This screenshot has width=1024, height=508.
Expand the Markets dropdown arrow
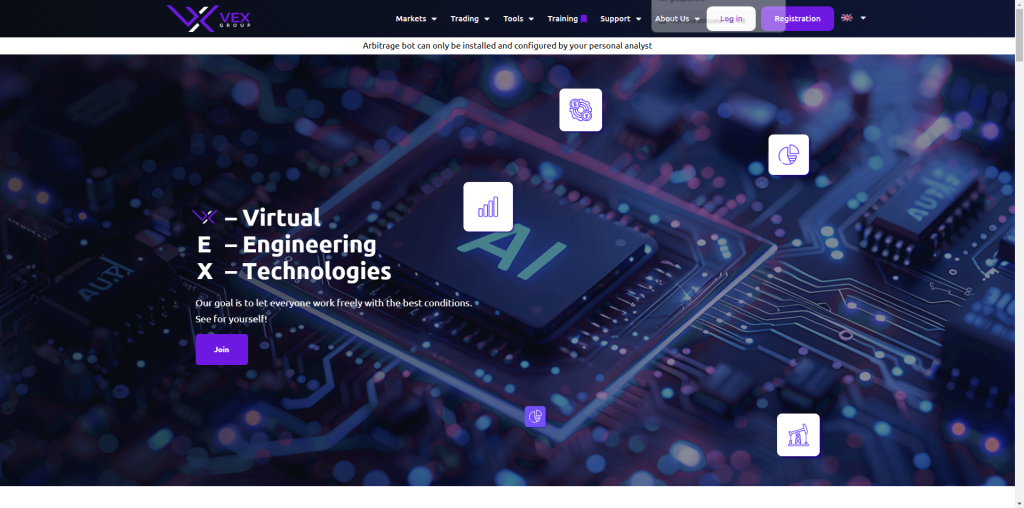434,19
